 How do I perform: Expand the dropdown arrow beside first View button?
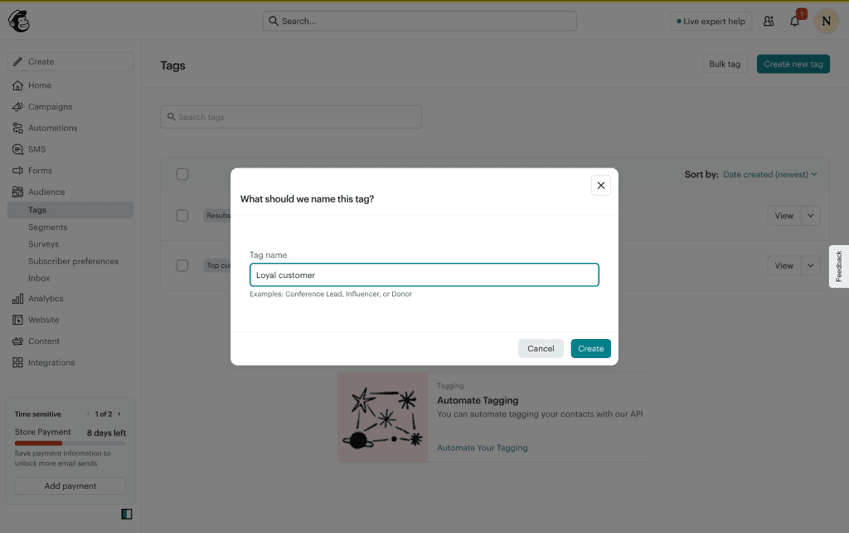tap(811, 216)
